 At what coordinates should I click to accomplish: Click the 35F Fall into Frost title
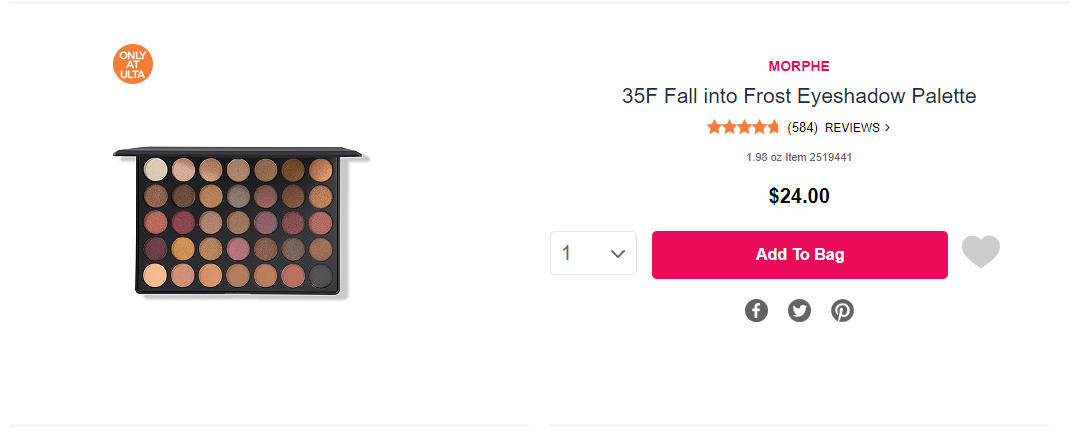[799, 97]
